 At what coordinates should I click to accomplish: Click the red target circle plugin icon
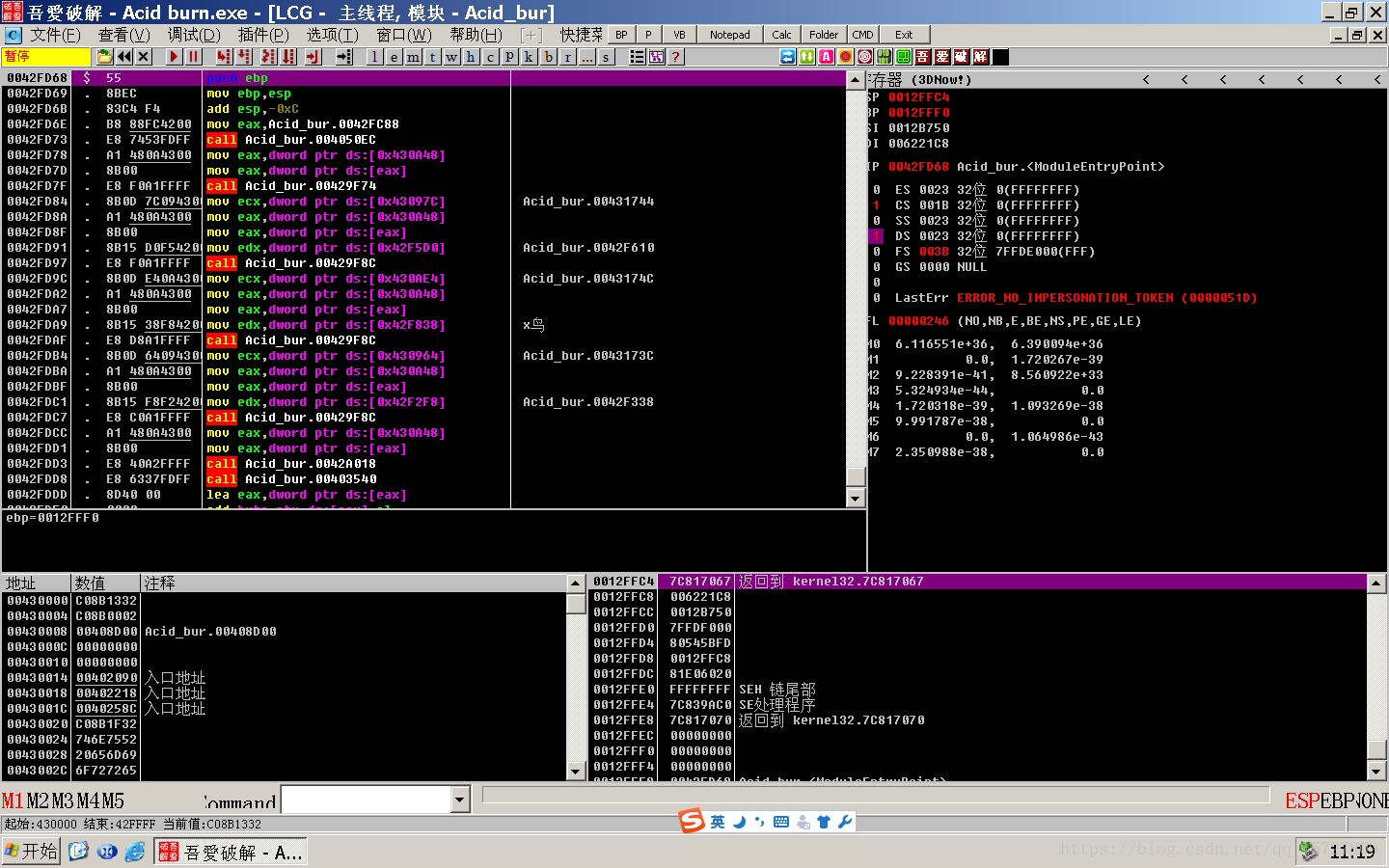(864, 57)
